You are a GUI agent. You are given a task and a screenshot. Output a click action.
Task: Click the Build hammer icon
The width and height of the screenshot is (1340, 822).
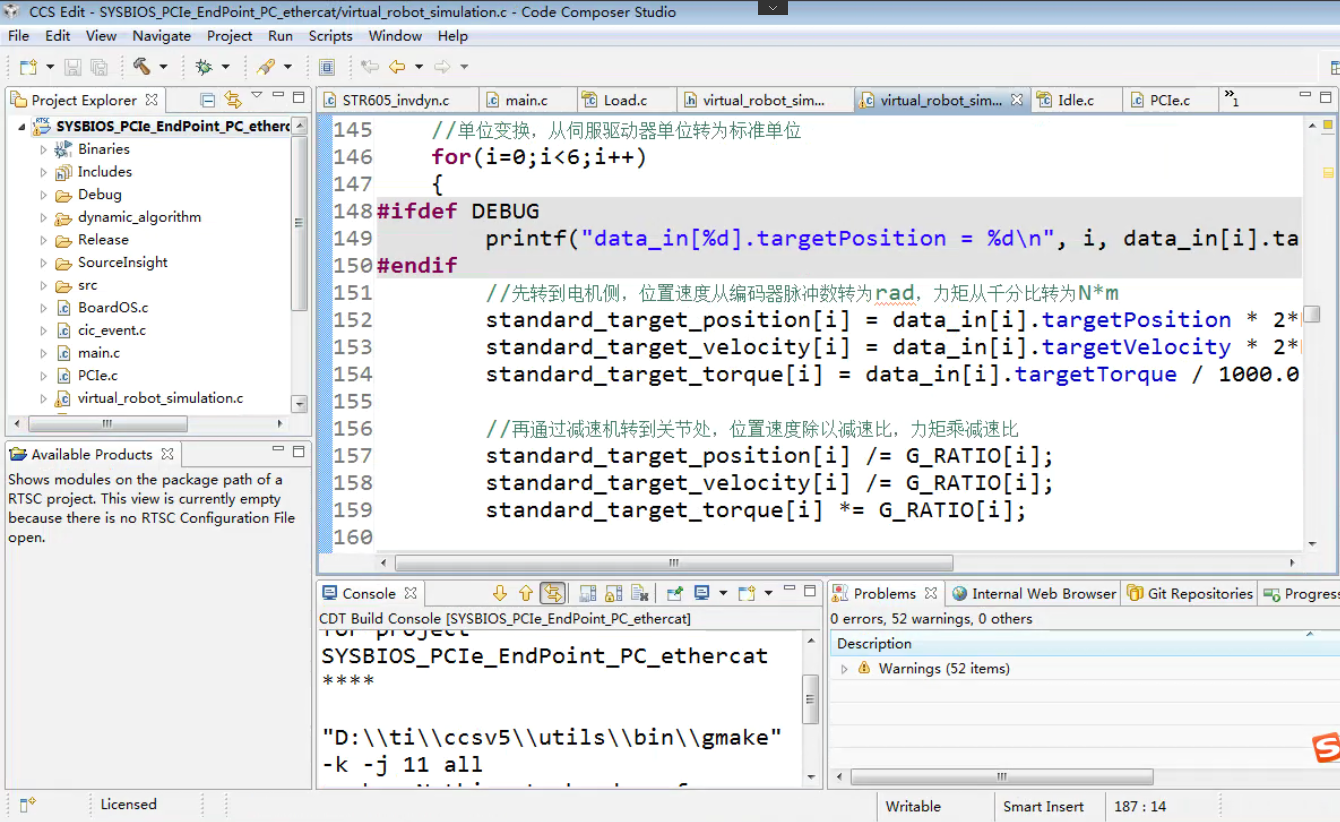(141, 67)
